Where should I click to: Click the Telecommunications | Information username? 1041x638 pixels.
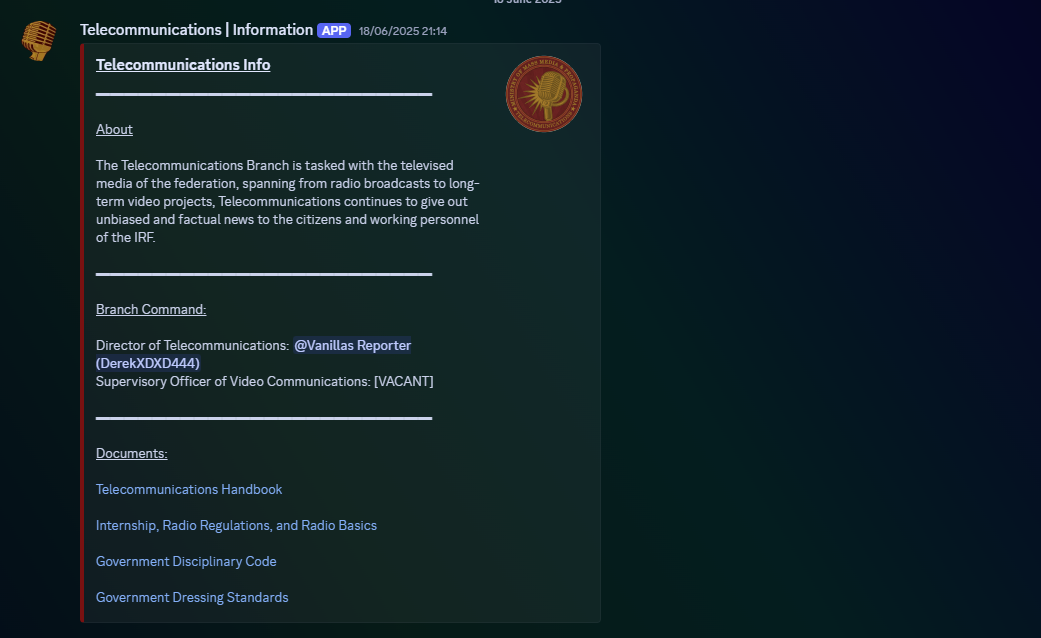(197, 30)
